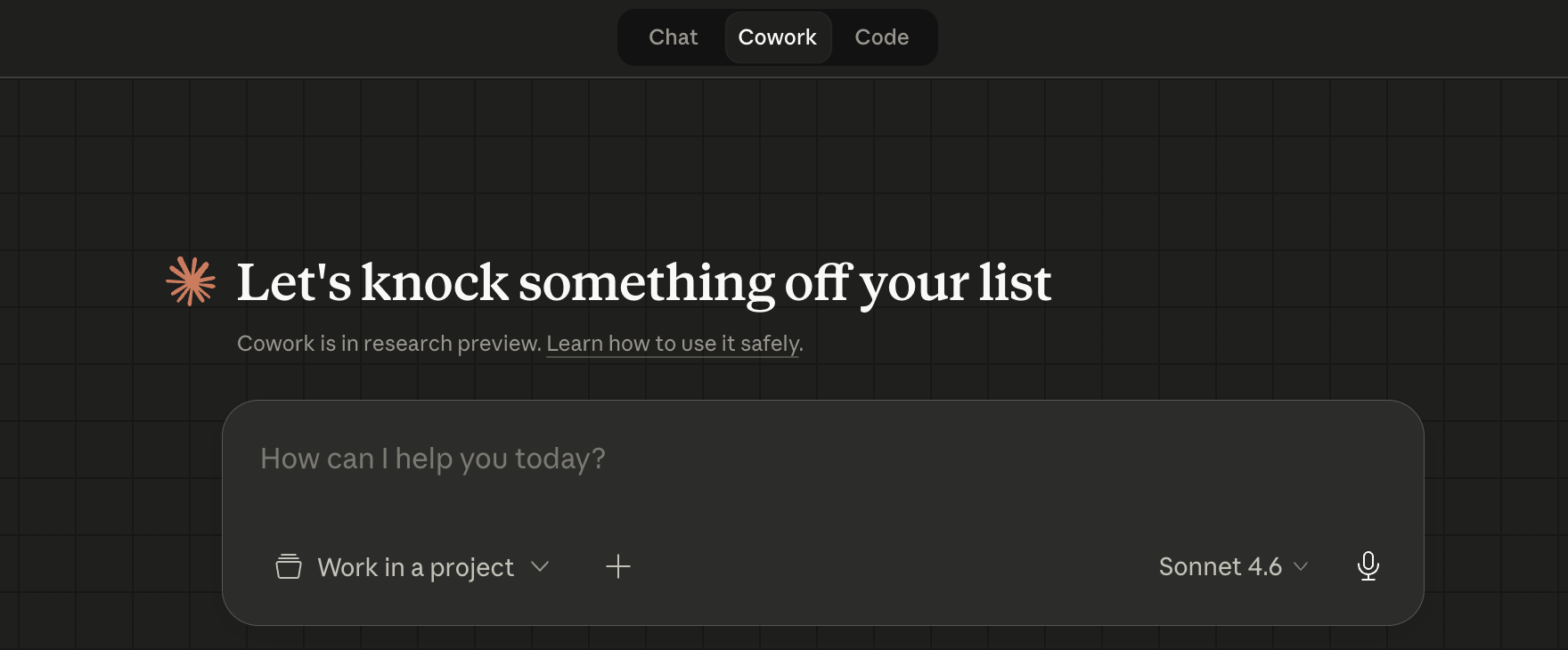Start voice input with the microphone icon
Screen dimensions: 1568x650
pyautogui.click(x=1368, y=566)
